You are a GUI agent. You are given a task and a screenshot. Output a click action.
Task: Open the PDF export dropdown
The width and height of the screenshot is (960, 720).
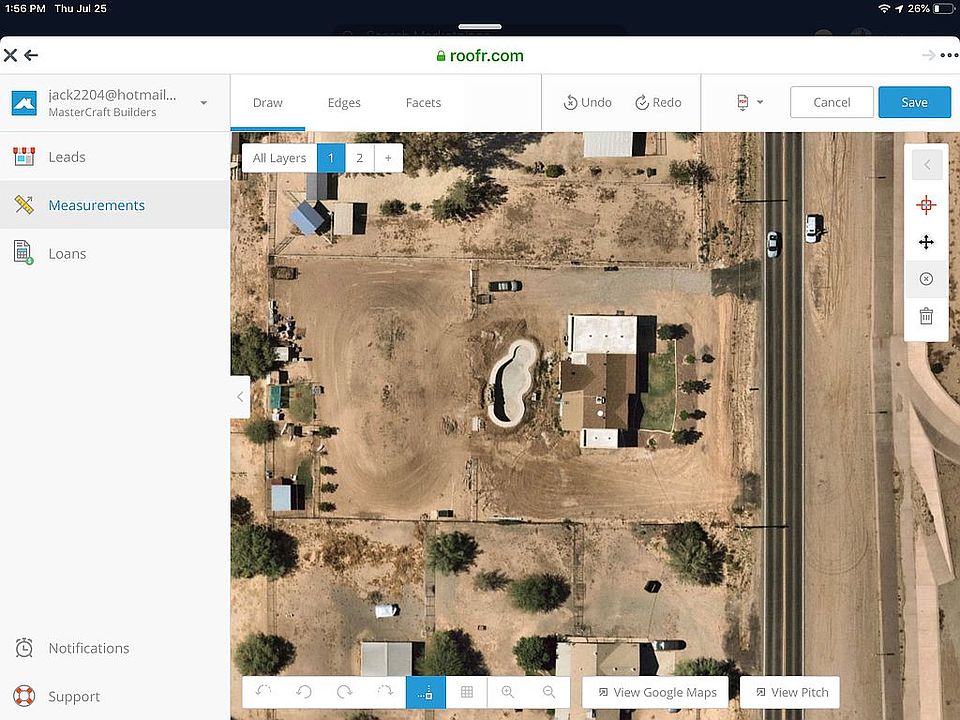coord(749,102)
